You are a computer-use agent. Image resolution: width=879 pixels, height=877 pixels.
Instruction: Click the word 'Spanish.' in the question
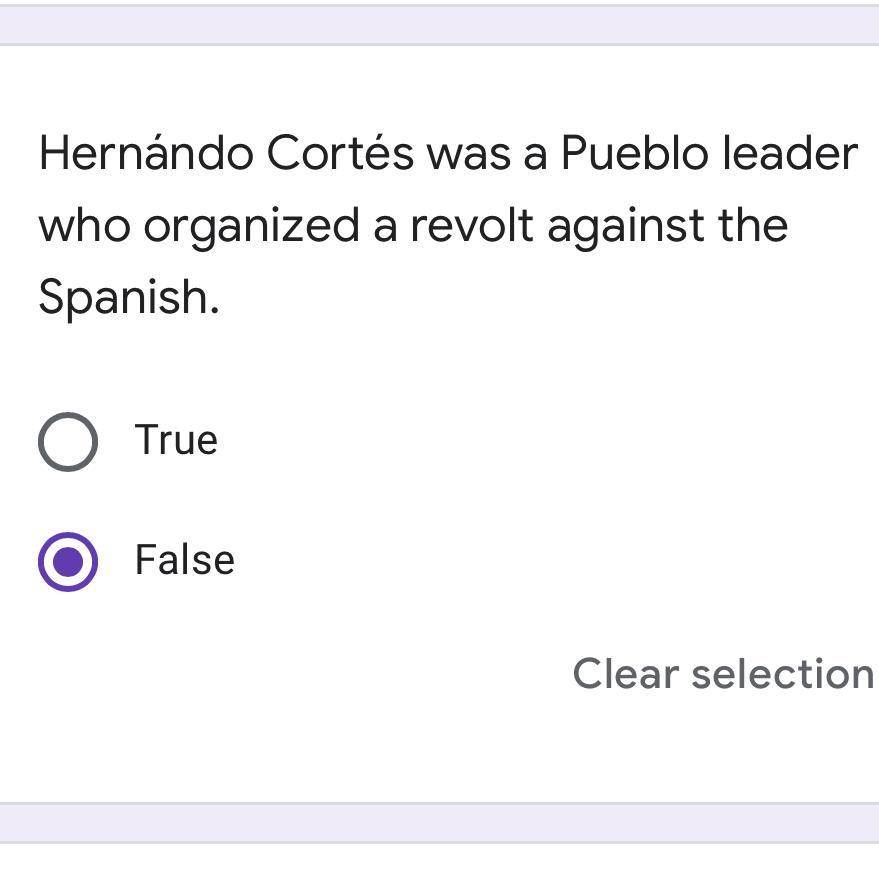point(128,297)
